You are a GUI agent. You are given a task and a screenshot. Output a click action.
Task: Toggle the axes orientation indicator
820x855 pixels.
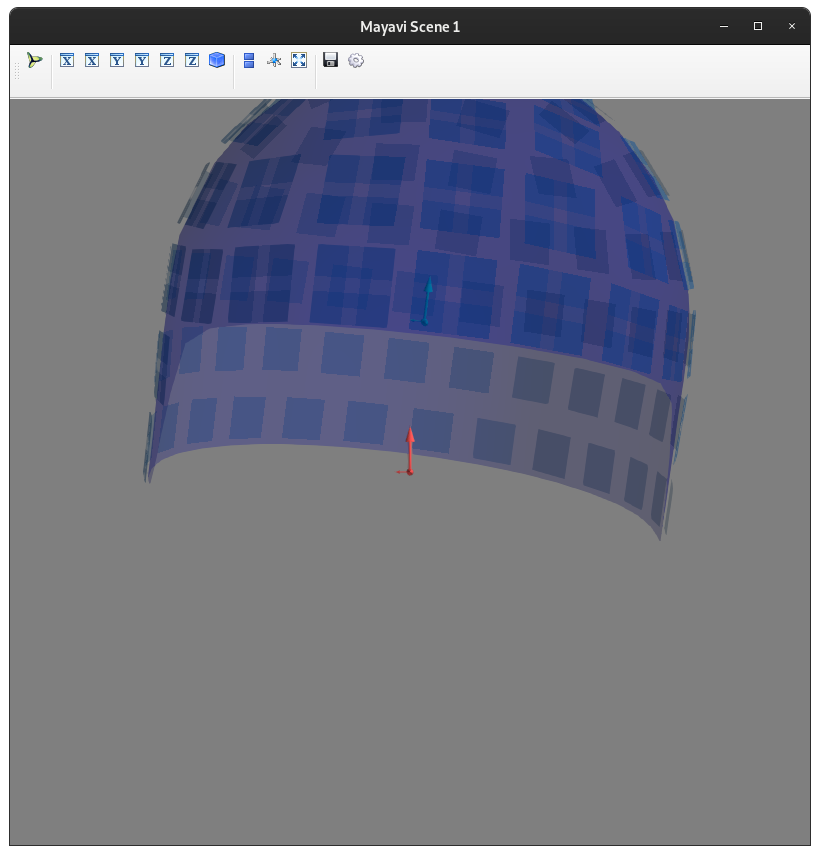(274, 60)
